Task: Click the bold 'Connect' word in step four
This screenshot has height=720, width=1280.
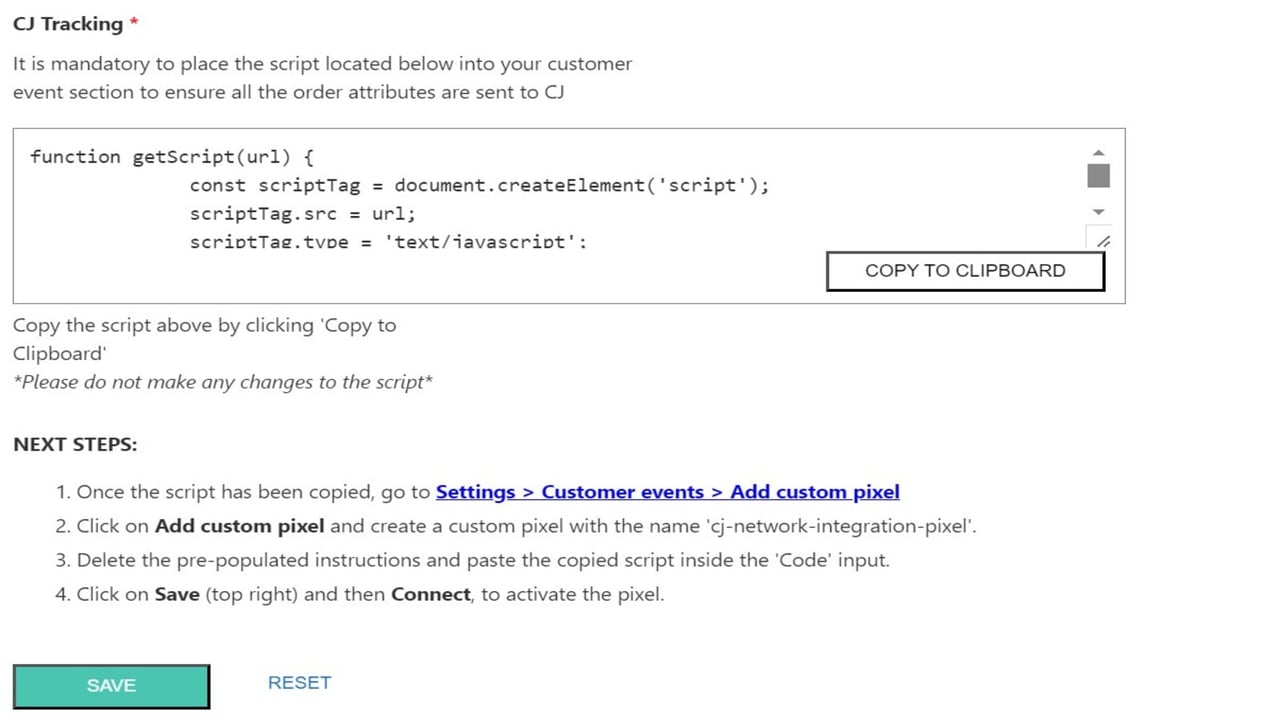Action: point(431,594)
